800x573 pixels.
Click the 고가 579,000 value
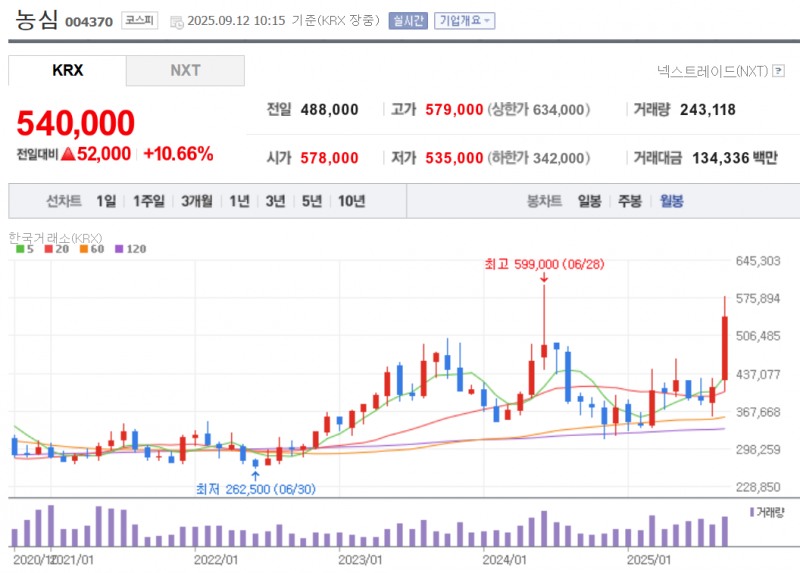tap(454, 110)
